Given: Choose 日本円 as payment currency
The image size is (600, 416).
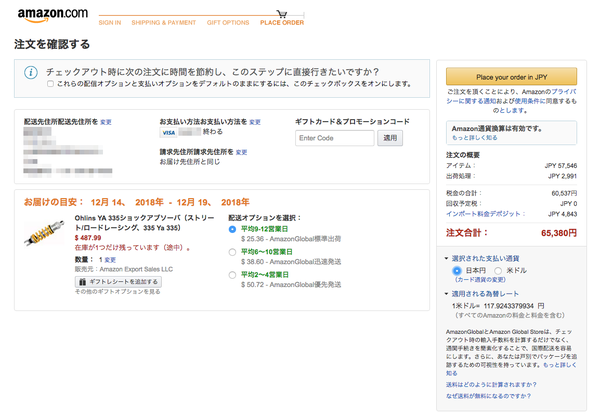Looking at the screenshot, I should [x=457, y=271].
